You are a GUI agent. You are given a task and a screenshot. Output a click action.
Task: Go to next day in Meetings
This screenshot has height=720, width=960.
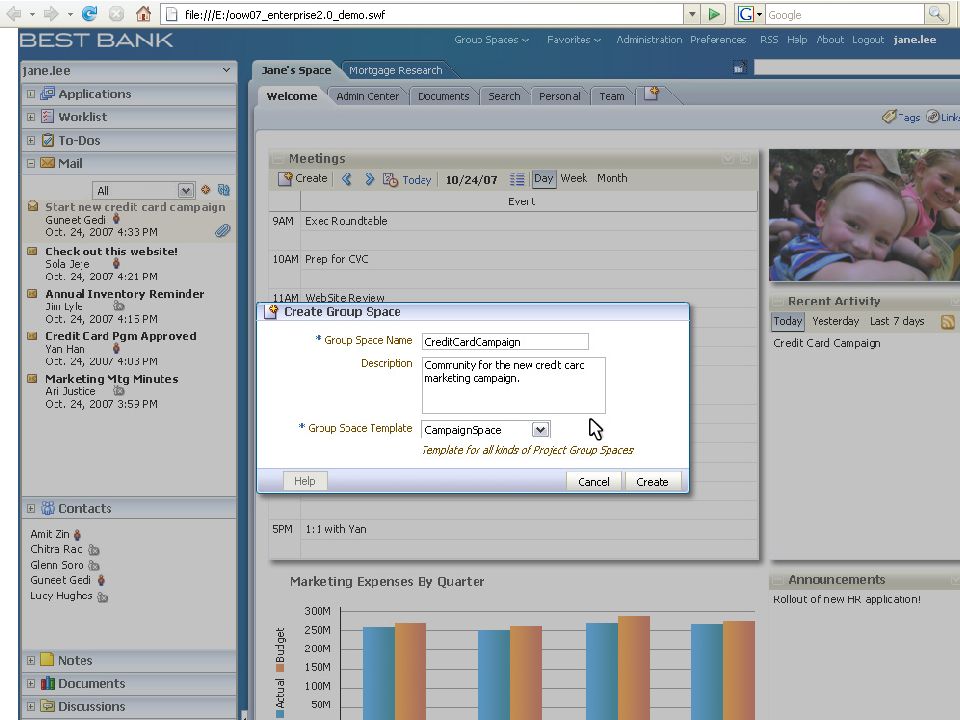tap(369, 179)
